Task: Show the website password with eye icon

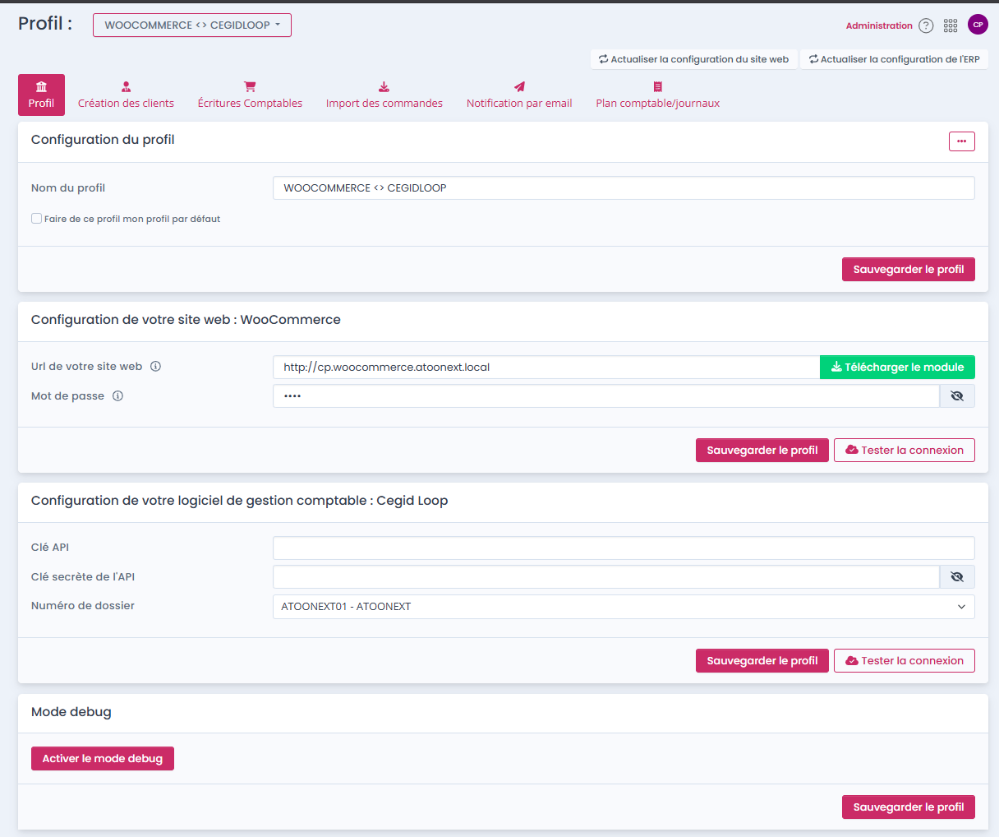Action: (x=957, y=396)
